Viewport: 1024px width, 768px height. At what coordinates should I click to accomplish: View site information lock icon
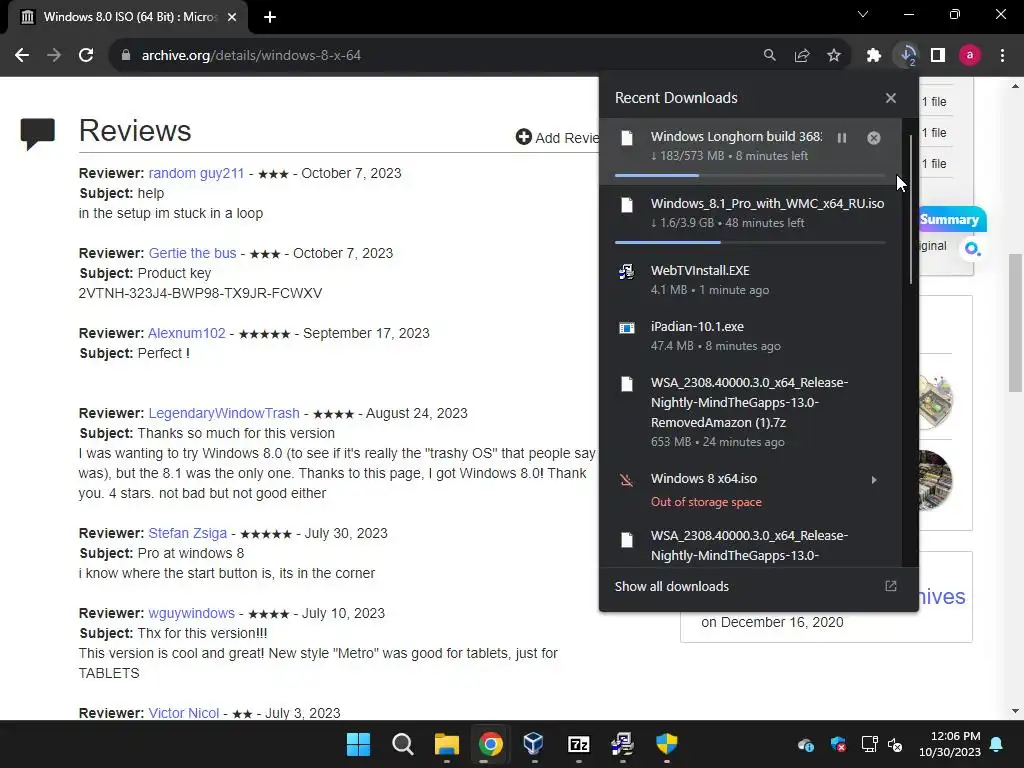(x=125, y=56)
